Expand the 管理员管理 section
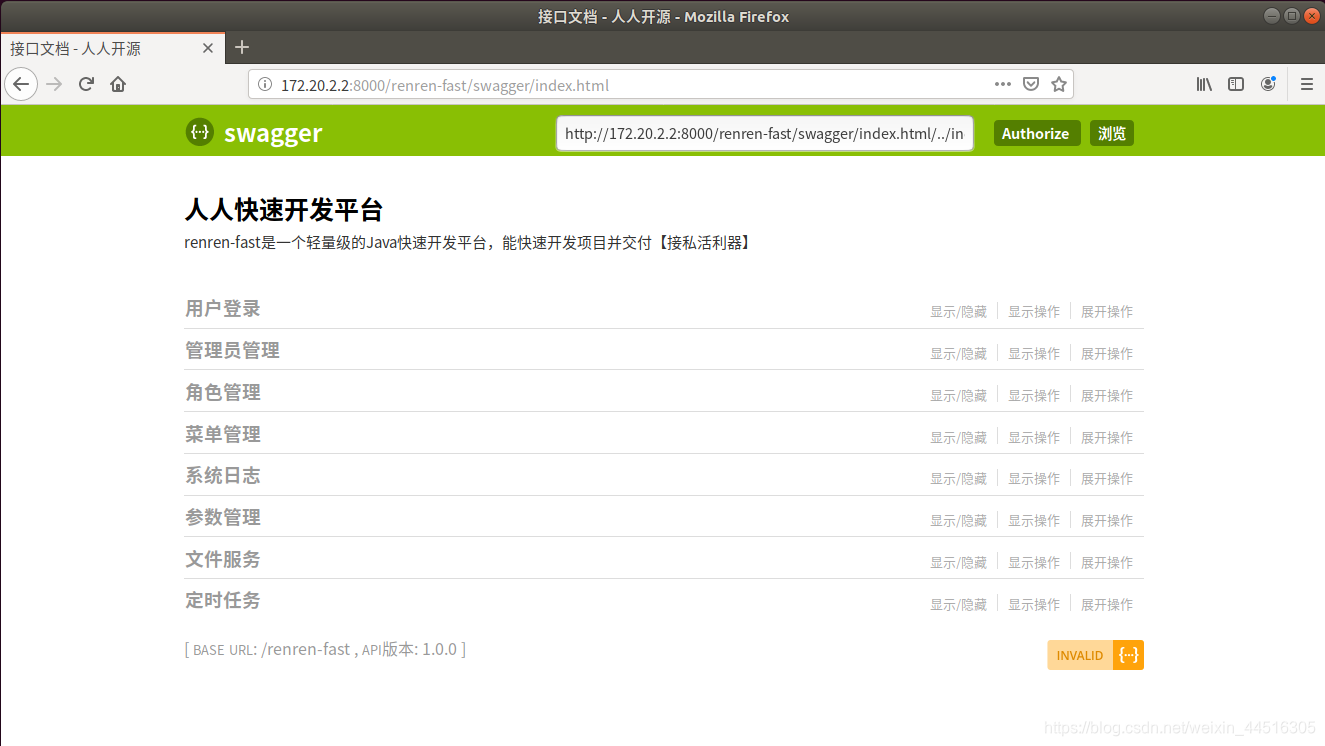This screenshot has height=746, width=1325. (x=232, y=351)
